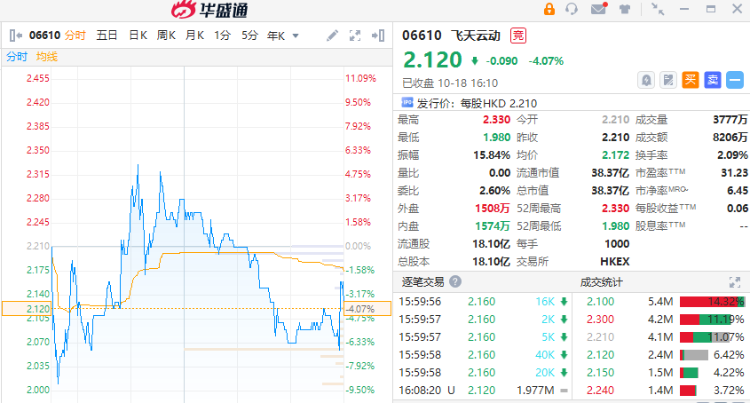
Task: Switch to the 1分 chart tab
Action: [222, 35]
